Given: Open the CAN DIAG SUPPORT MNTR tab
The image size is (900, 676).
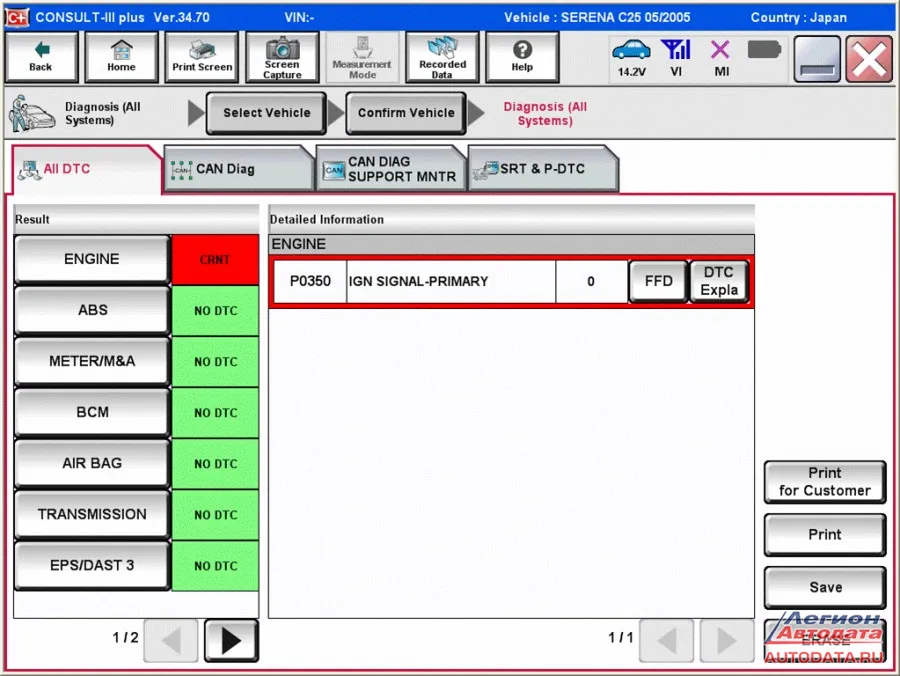Looking at the screenshot, I should click(x=391, y=169).
